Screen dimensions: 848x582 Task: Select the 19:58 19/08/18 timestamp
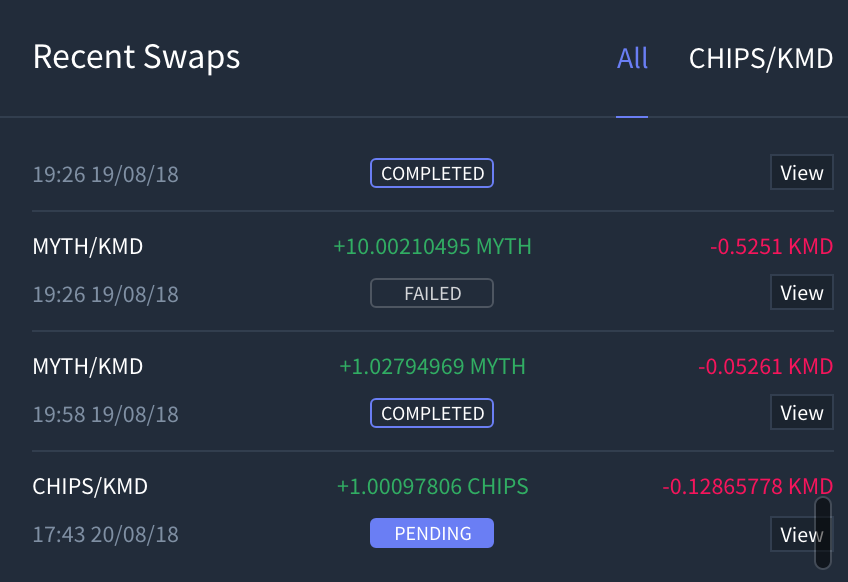(x=105, y=414)
